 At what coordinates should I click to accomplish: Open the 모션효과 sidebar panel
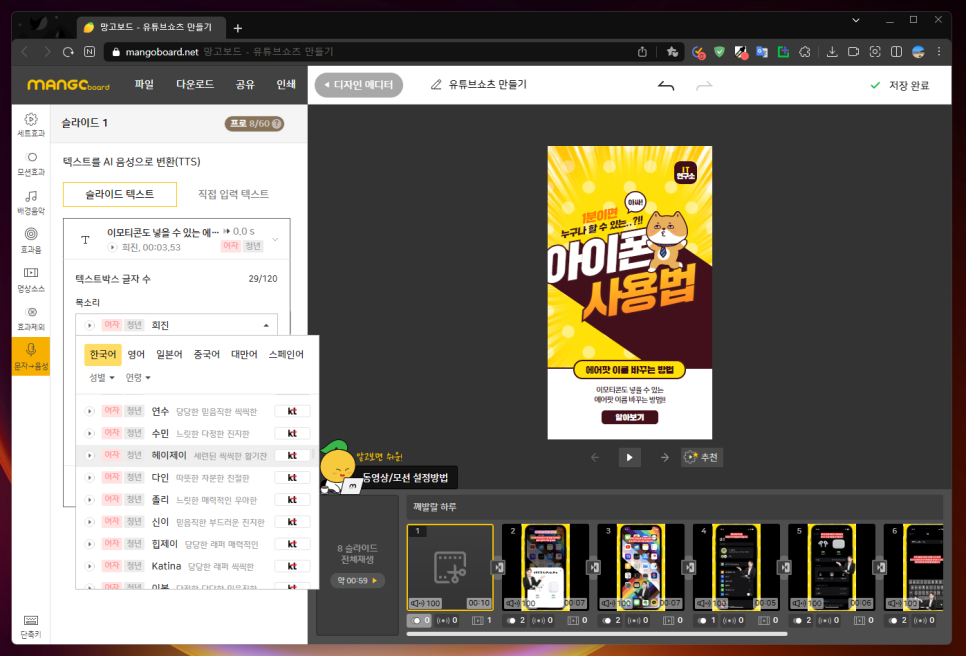(x=31, y=163)
